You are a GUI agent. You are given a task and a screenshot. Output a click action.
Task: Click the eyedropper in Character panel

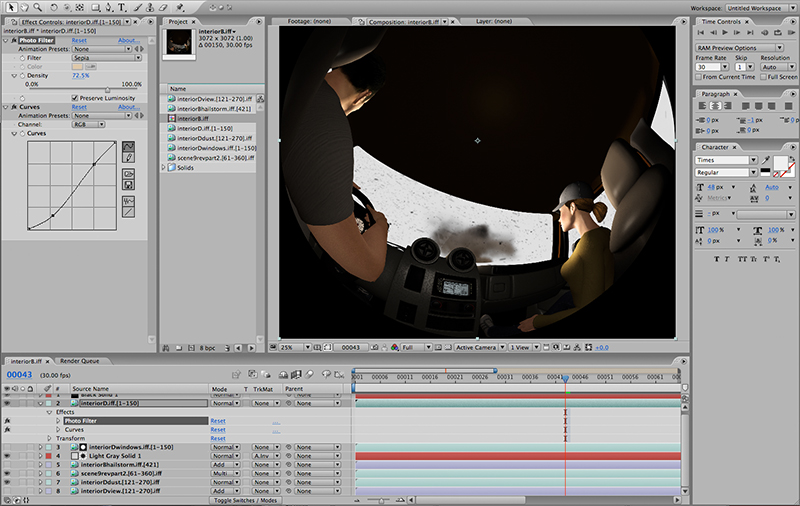[766, 160]
